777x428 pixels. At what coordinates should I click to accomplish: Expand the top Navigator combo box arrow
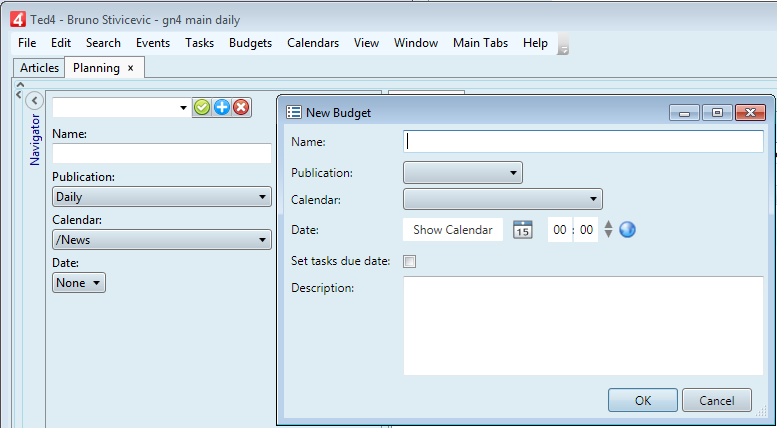coord(183,107)
